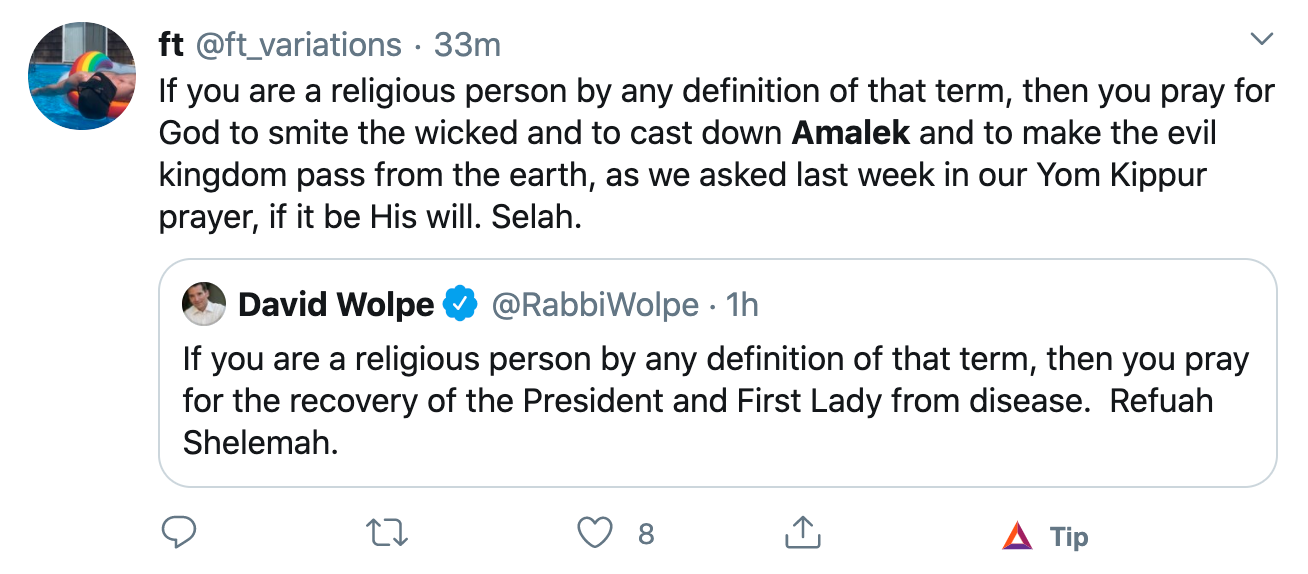The width and height of the screenshot is (1308, 574).
Task: Click the quoted tweet's 1h timestamp
Action: pyautogui.click(x=740, y=304)
